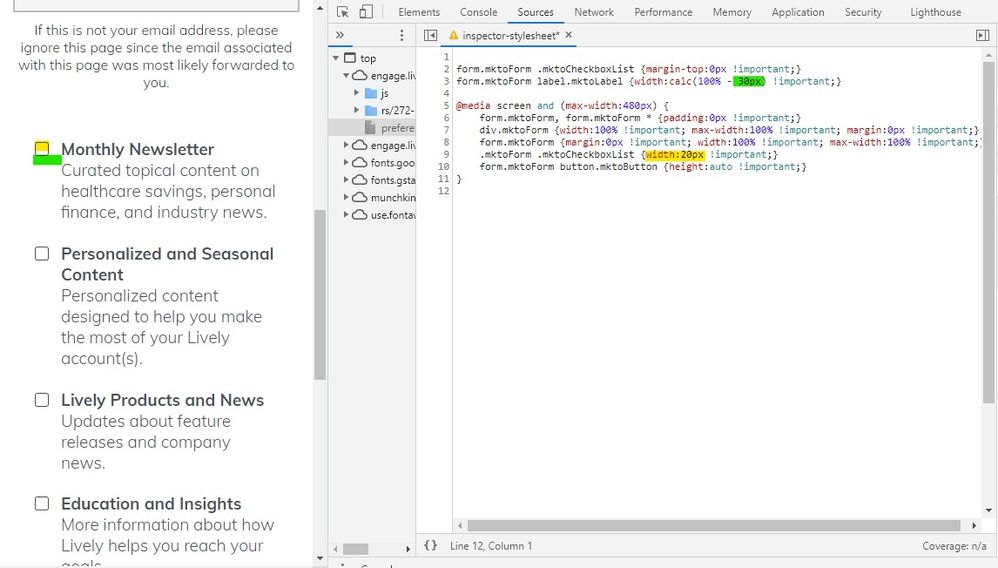Activate the inspect element picker icon
Image resolution: width=998 pixels, height=568 pixels.
[x=343, y=12]
